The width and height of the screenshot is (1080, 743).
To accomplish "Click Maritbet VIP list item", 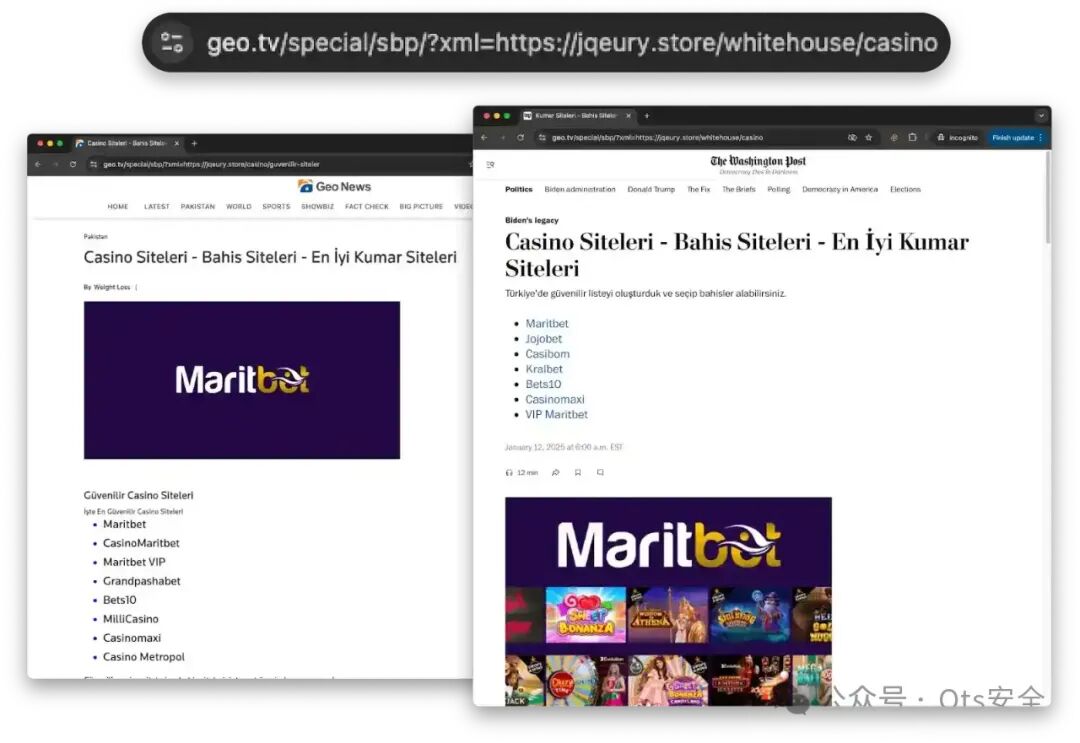I will pyautogui.click(x=134, y=562).
